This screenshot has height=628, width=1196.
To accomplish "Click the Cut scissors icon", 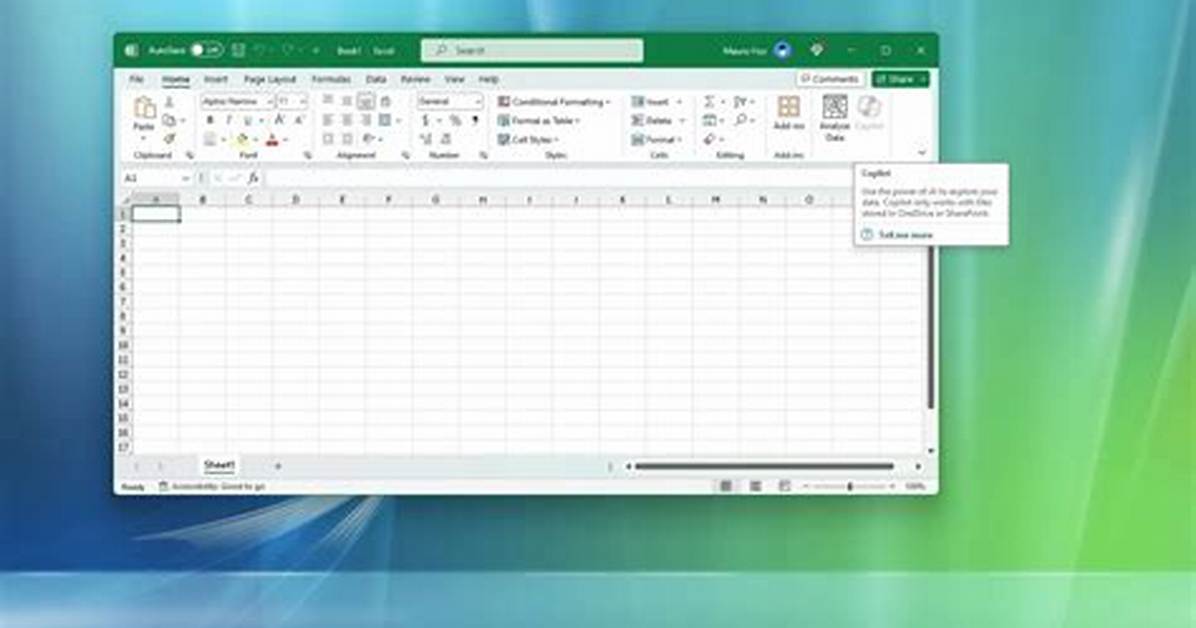I will pyautogui.click(x=169, y=102).
